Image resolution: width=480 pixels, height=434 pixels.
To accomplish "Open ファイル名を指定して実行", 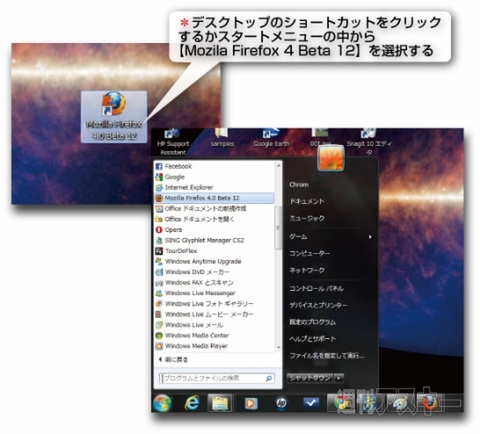I will tap(327, 356).
